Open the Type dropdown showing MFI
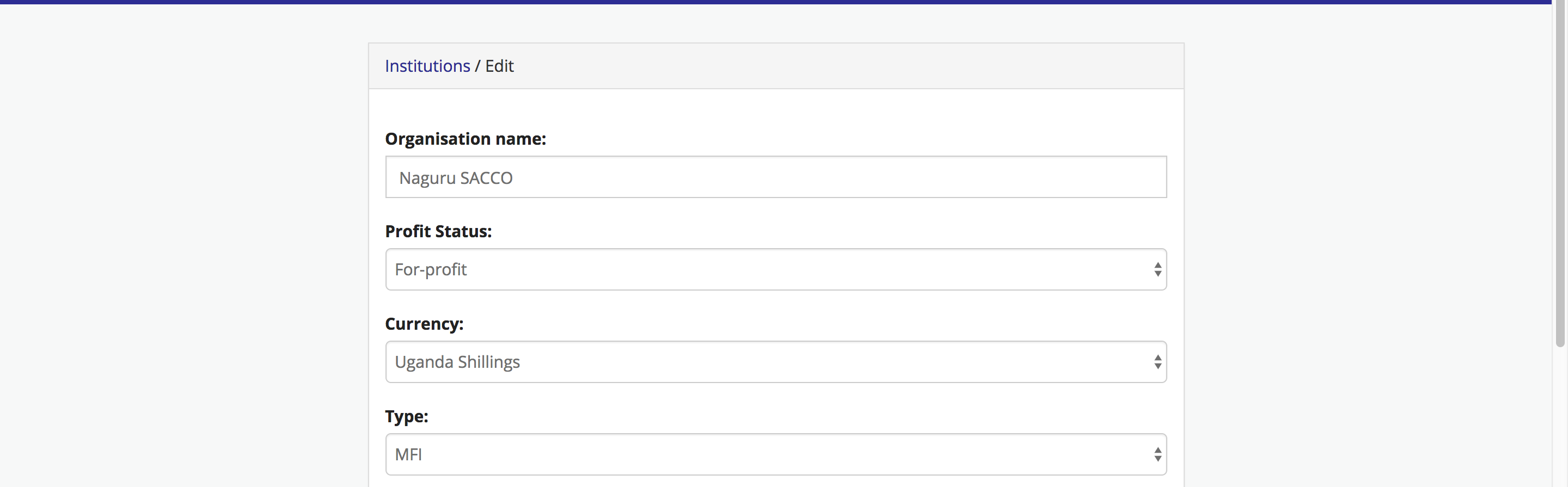Screen dimensions: 1568x487 coord(775,454)
